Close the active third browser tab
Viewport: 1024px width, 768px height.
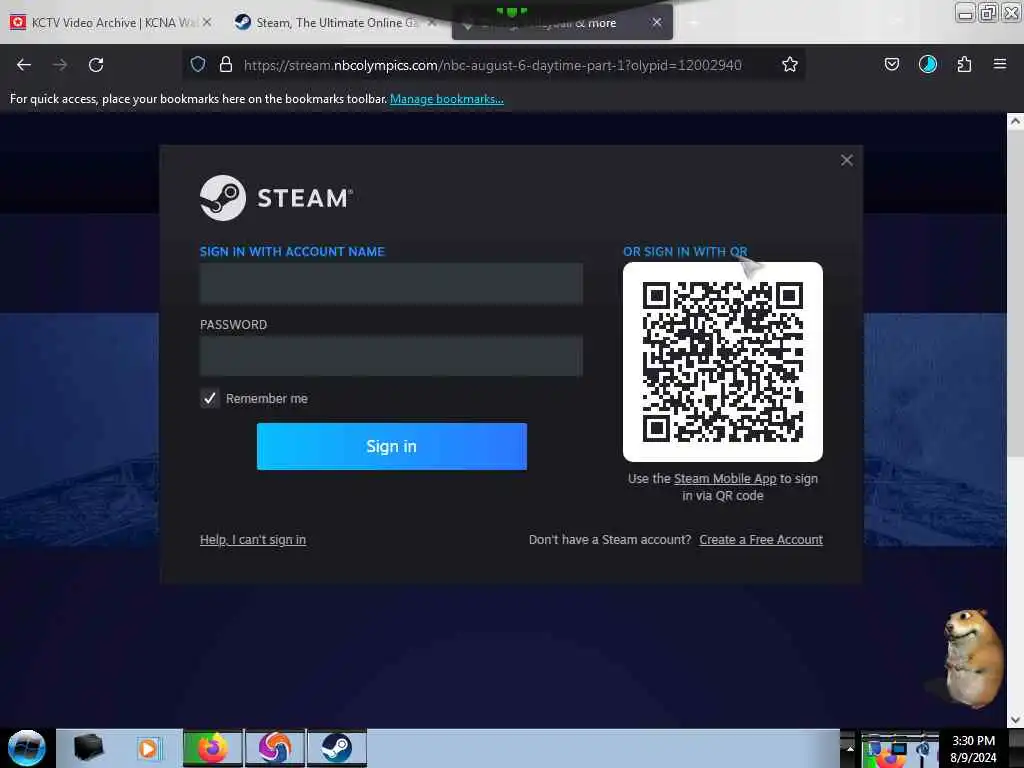pos(657,22)
